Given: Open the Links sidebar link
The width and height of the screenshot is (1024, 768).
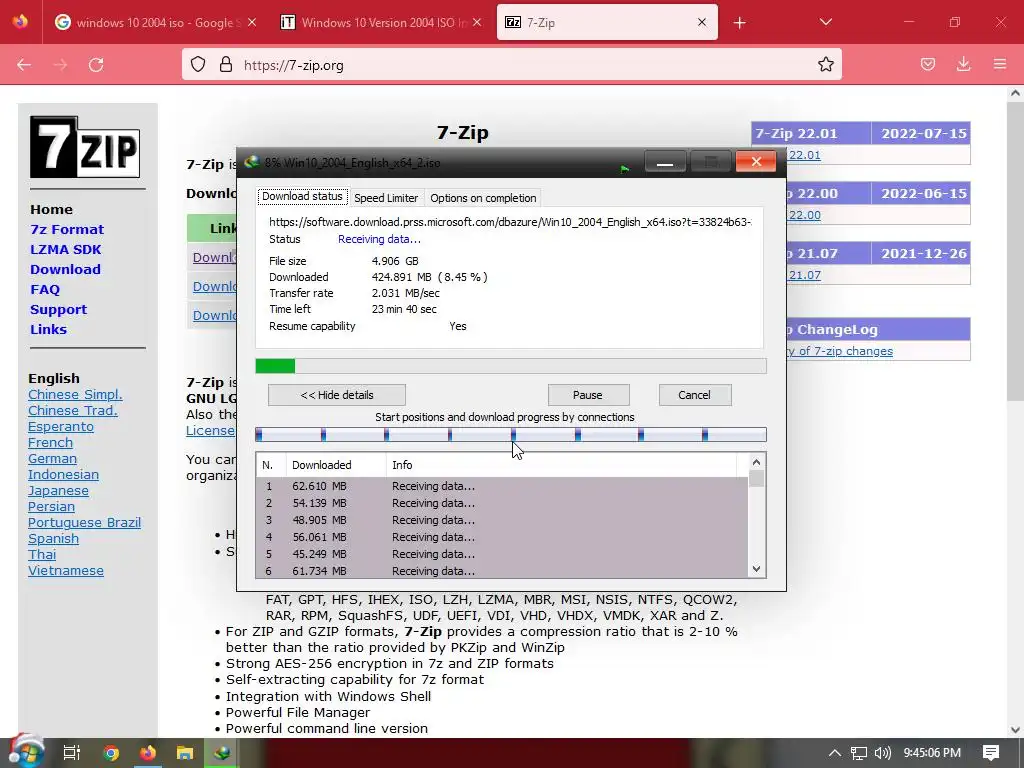Looking at the screenshot, I should coord(48,329).
